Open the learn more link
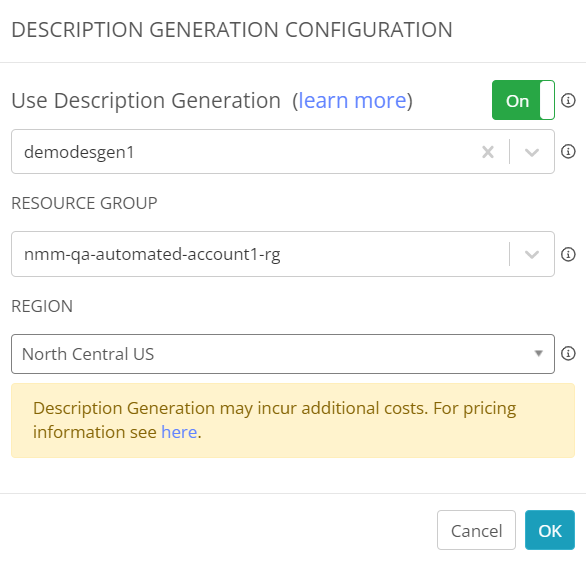The image size is (586, 562). [352, 101]
